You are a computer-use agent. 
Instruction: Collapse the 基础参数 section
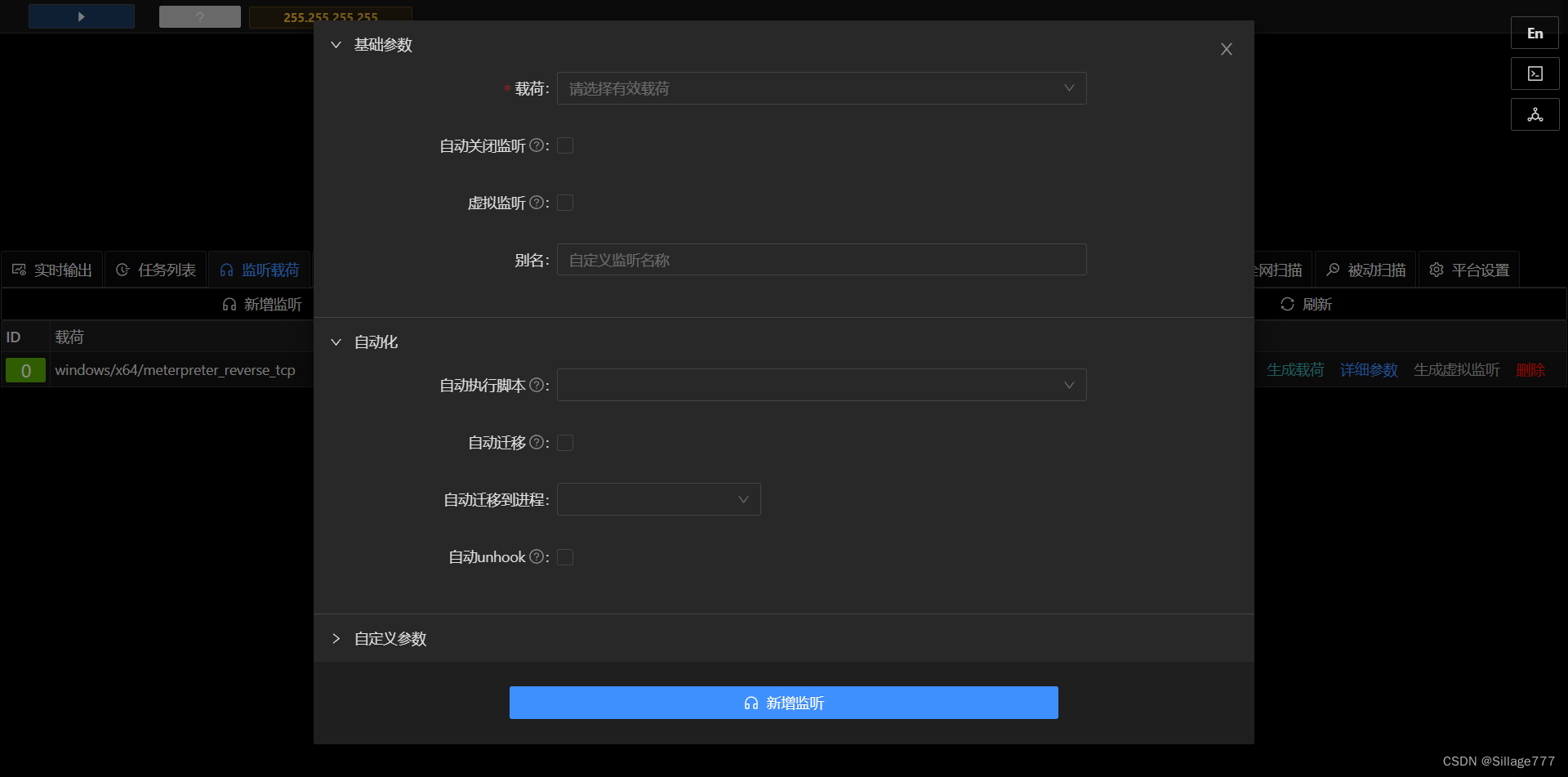[336, 45]
